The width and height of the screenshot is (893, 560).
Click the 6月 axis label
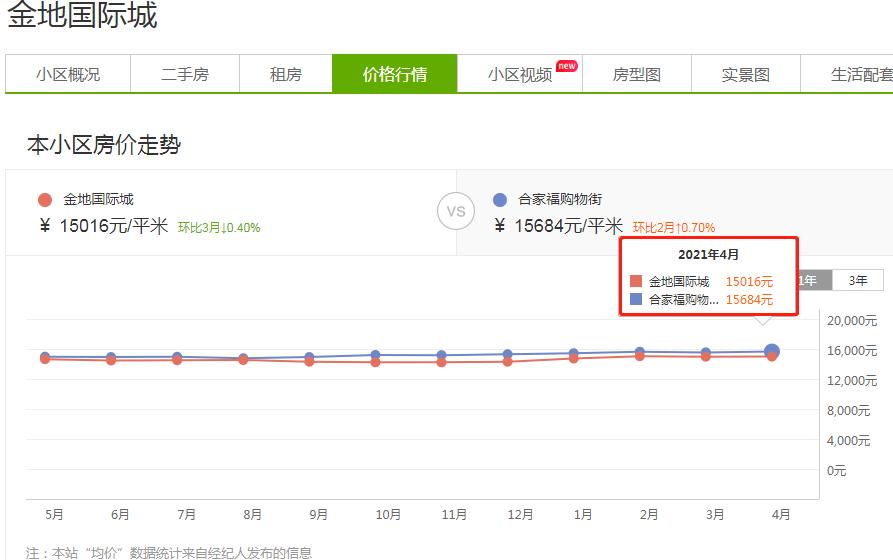tap(120, 514)
